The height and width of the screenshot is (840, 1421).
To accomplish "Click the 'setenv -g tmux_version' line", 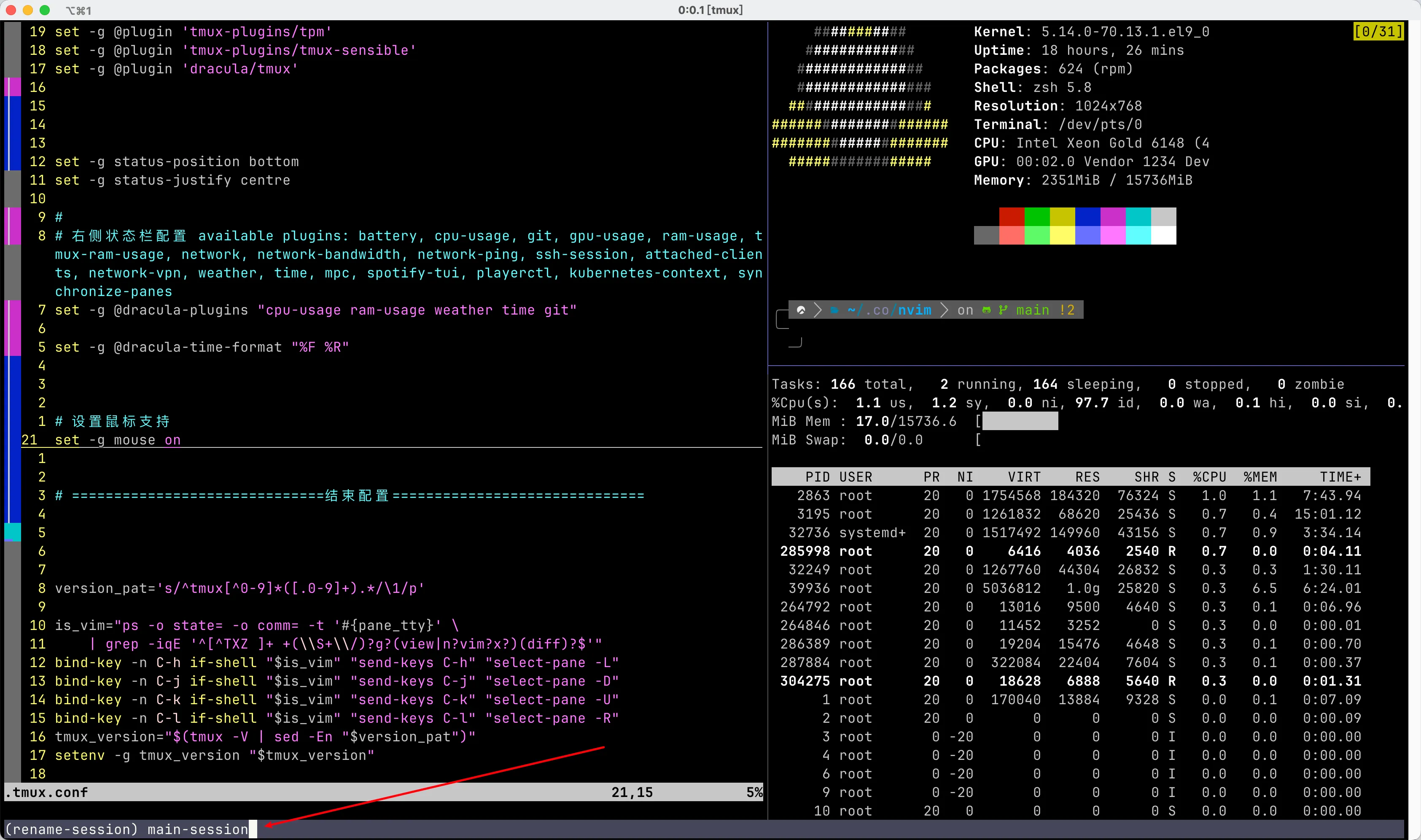I will [x=215, y=755].
